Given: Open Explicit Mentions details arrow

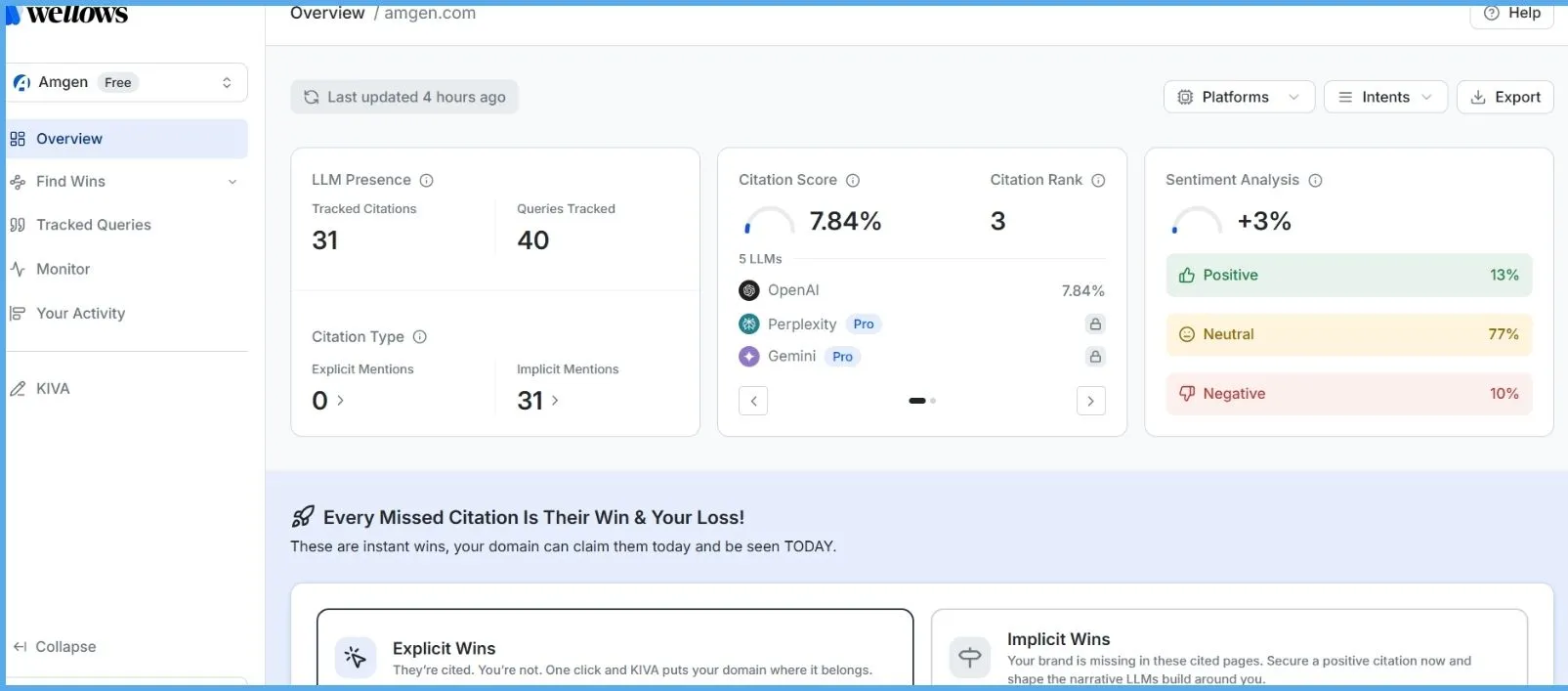Looking at the screenshot, I should [340, 401].
